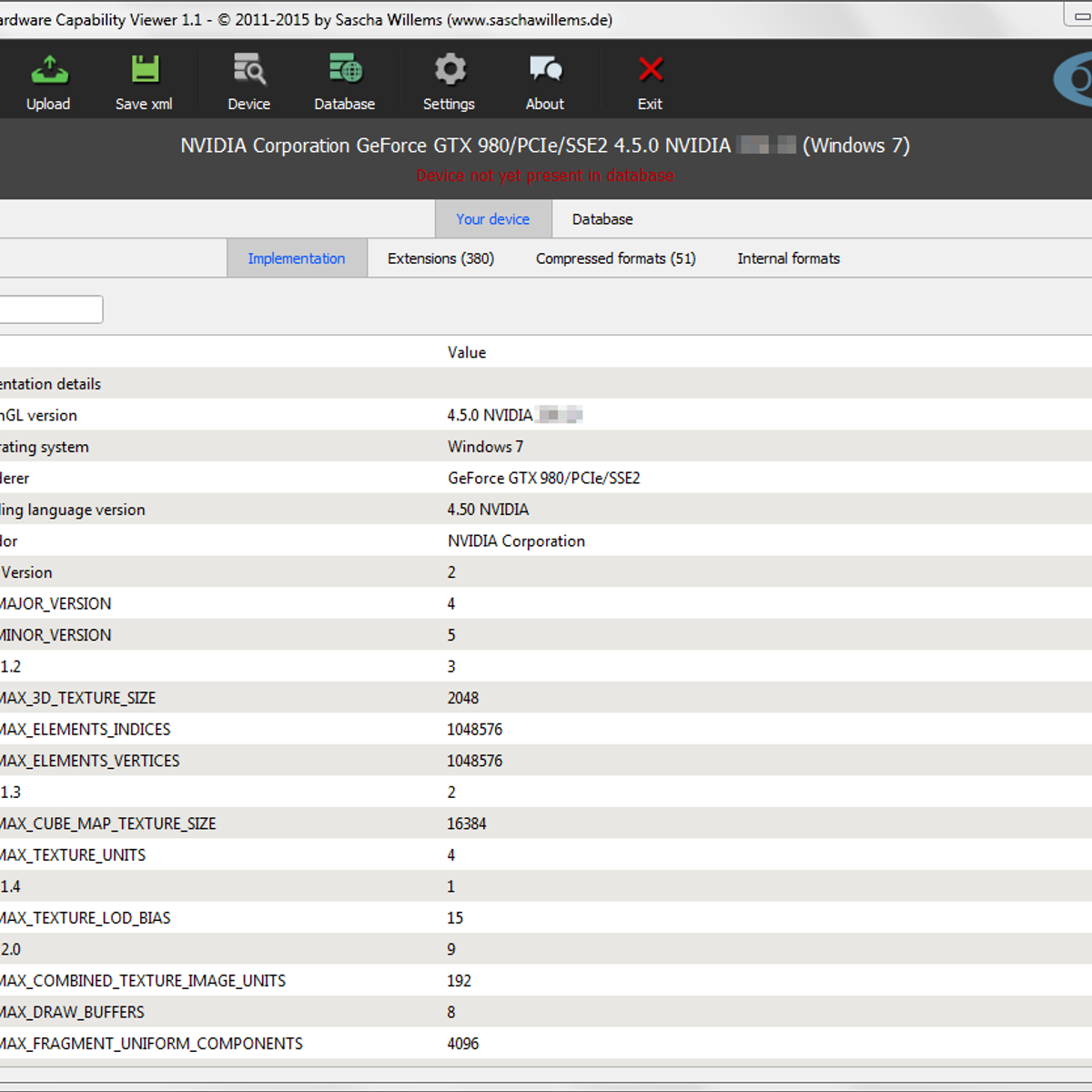Screen dimensions: 1092x1092
Task: Select GeForce GTX 980/PCIe/SSE2 value
Action: coord(543,478)
